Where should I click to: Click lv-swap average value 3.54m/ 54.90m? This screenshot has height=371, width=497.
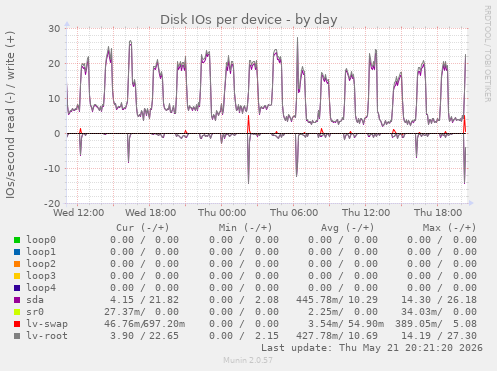click(346, 324)
